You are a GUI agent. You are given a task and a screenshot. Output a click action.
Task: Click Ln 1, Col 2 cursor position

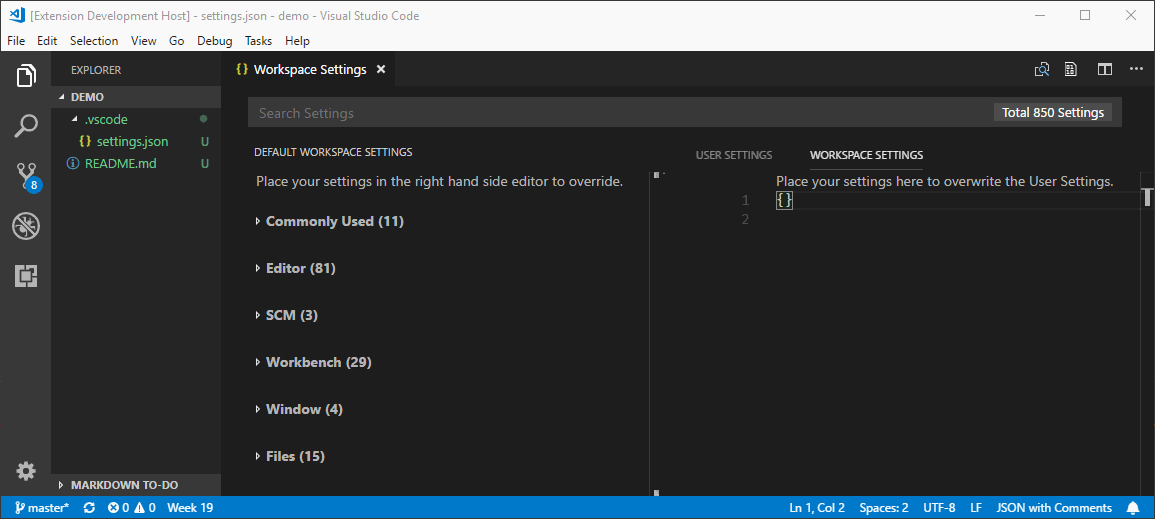(817, 507)
